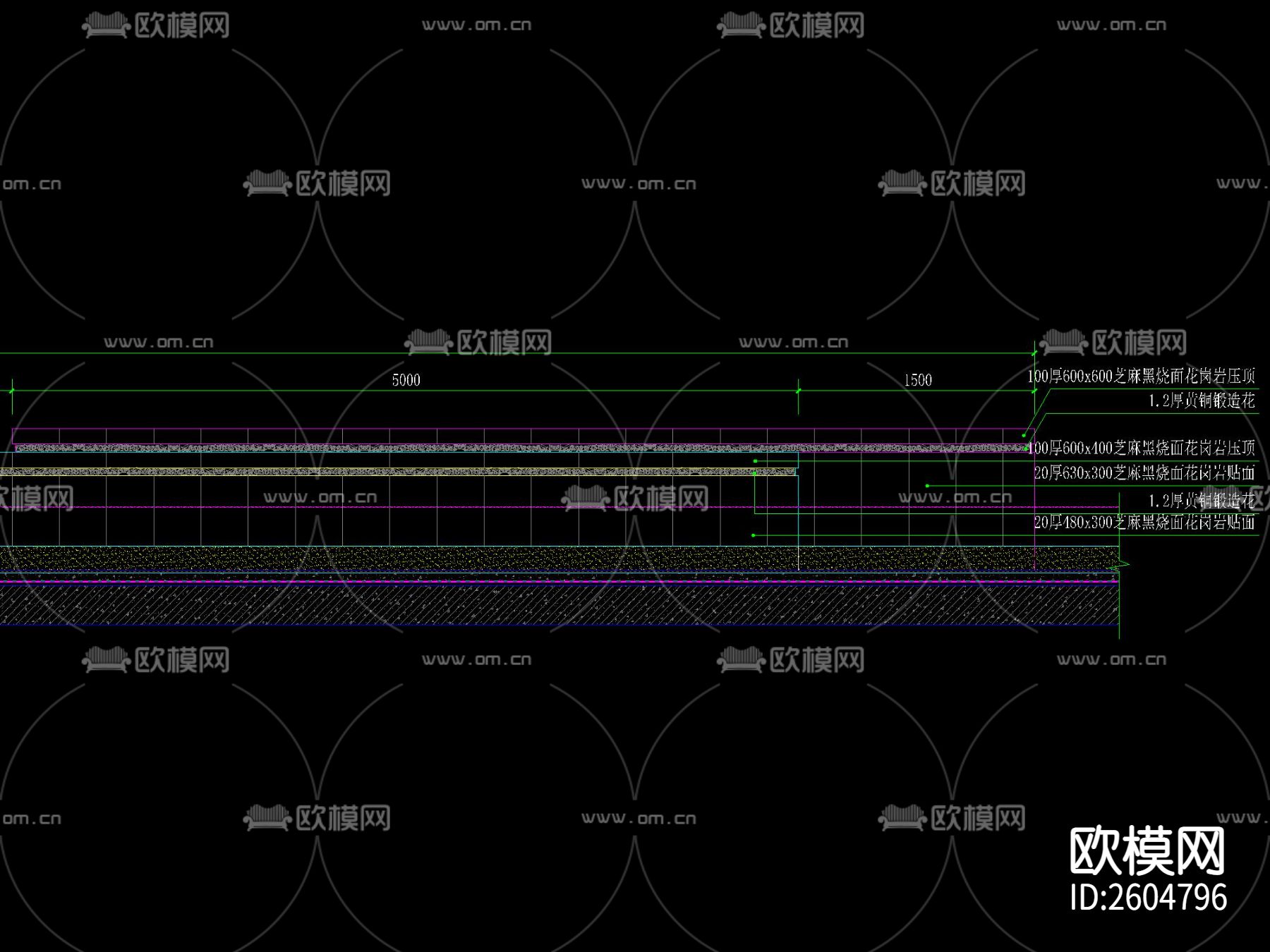Select the 20厚480x300 granite facing label
This screenshot has height=952, width=1270.
(x=1144, y=522)
